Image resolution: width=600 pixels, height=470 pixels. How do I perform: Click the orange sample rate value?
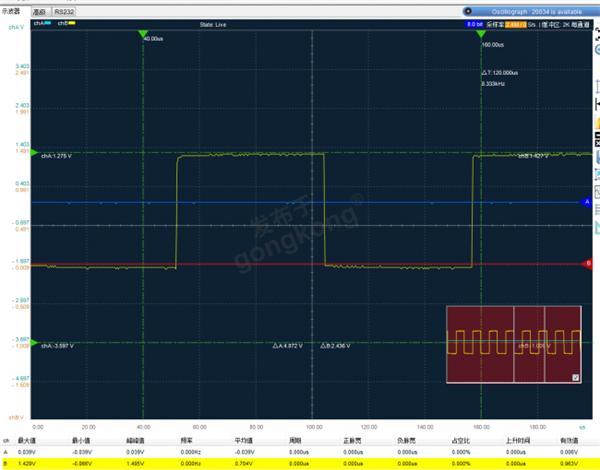tap(515, 24)
